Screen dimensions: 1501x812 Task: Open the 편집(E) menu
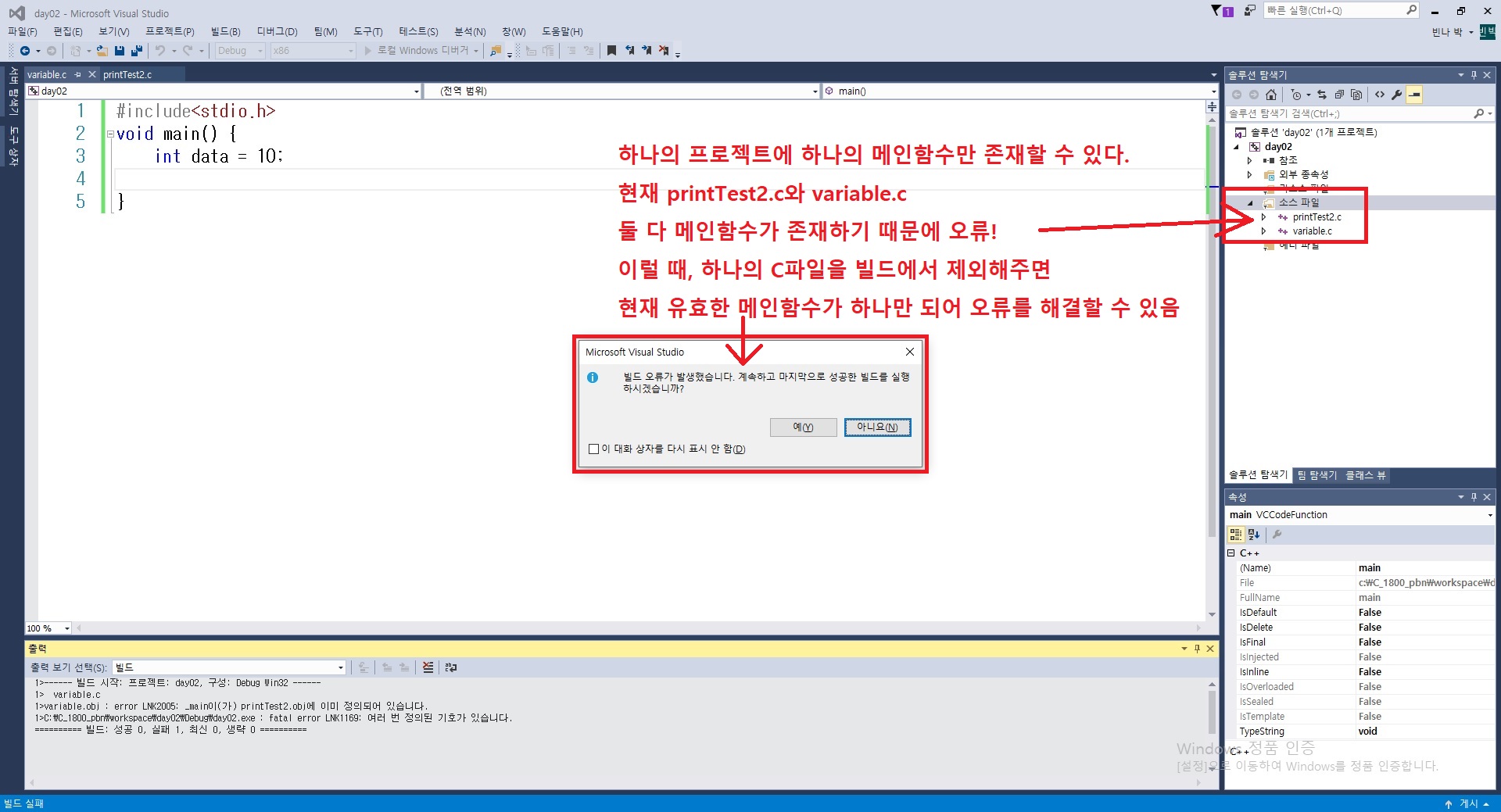tap(68, 31)
